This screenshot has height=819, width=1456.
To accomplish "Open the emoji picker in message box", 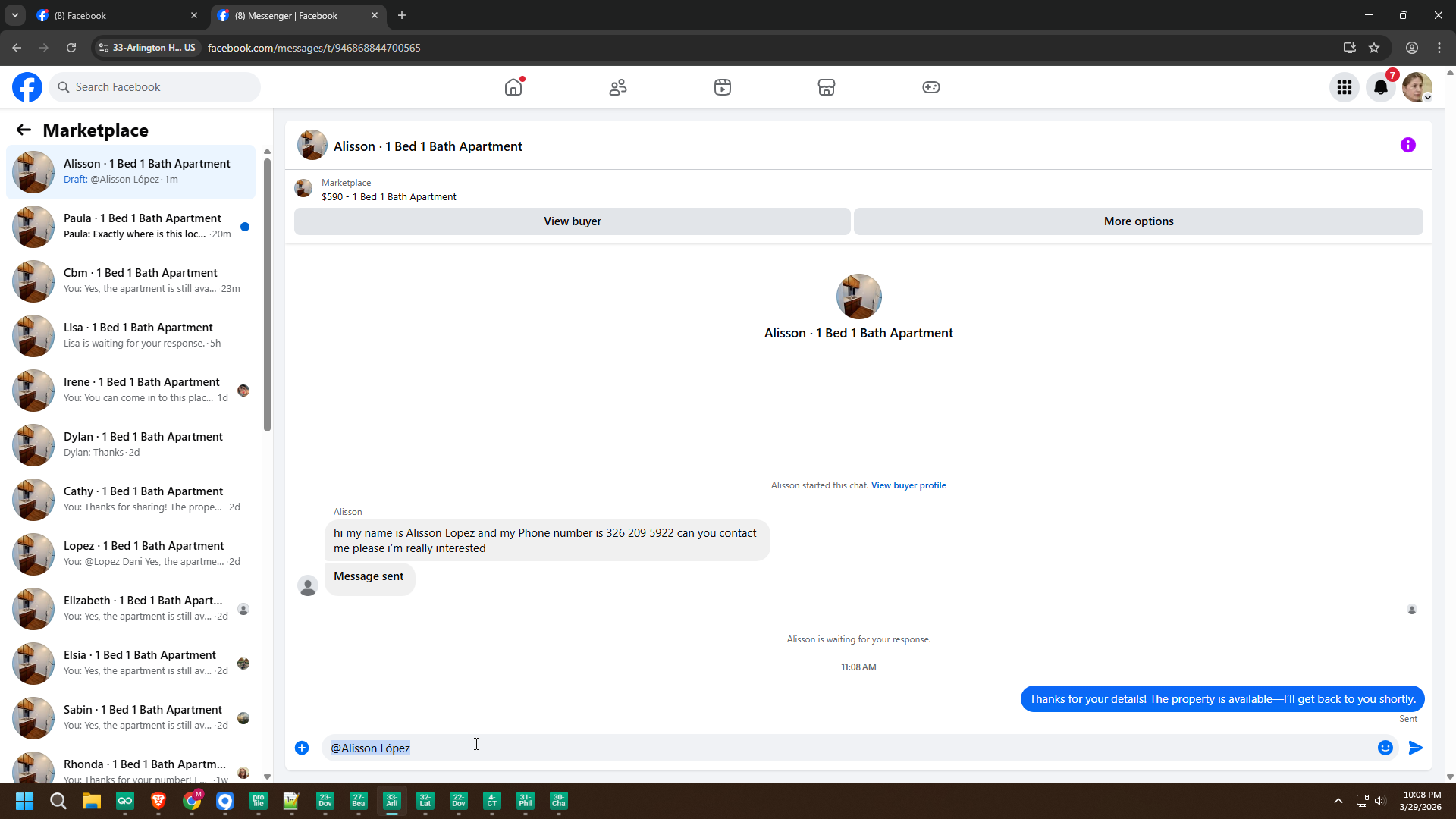I will point(1385,748).
